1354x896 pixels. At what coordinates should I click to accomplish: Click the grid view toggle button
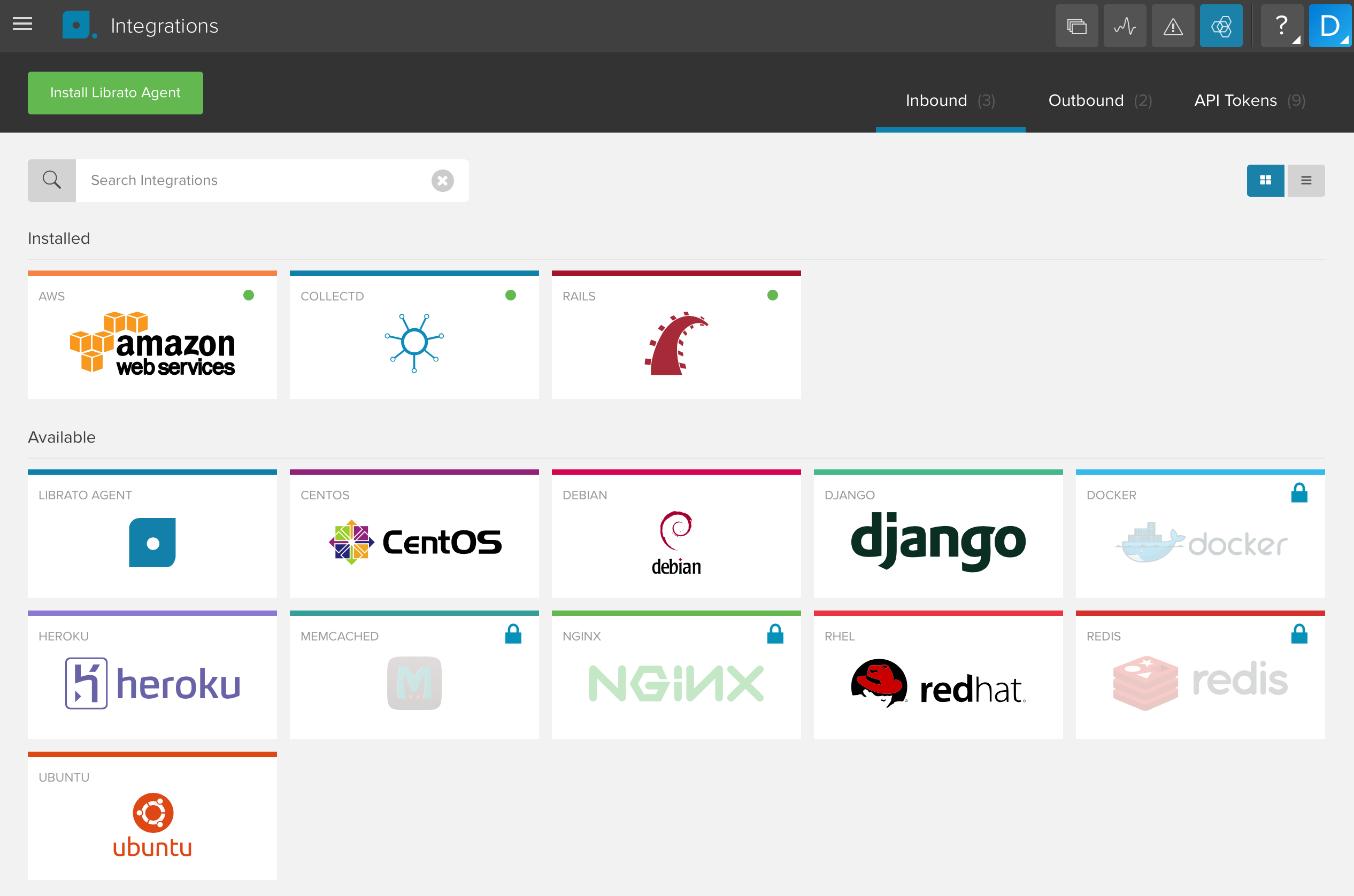pos(1266,181)
